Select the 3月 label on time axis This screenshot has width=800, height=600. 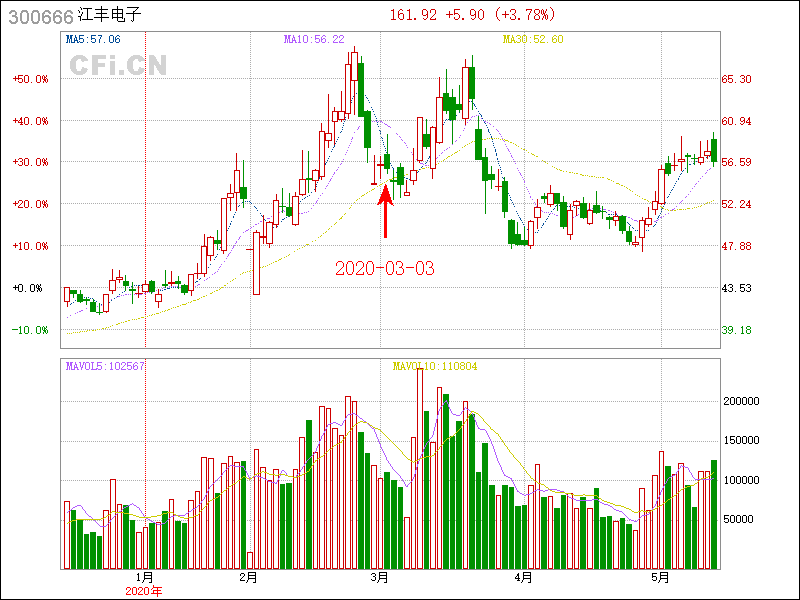point(379,577)
